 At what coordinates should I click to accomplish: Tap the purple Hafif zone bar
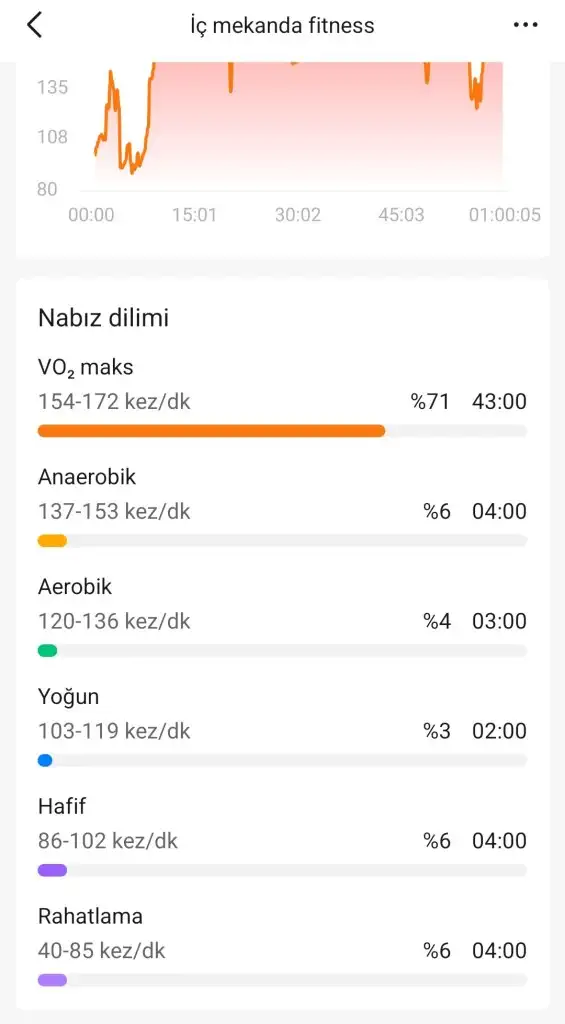52,870
